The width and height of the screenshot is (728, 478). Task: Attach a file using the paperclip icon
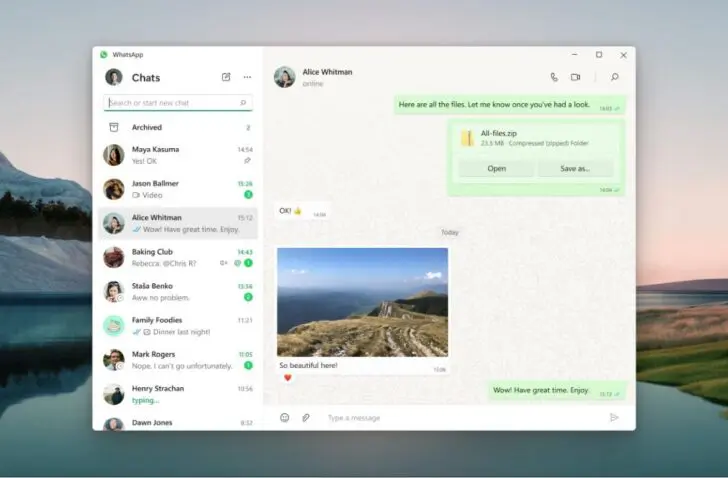coord(306,418)
